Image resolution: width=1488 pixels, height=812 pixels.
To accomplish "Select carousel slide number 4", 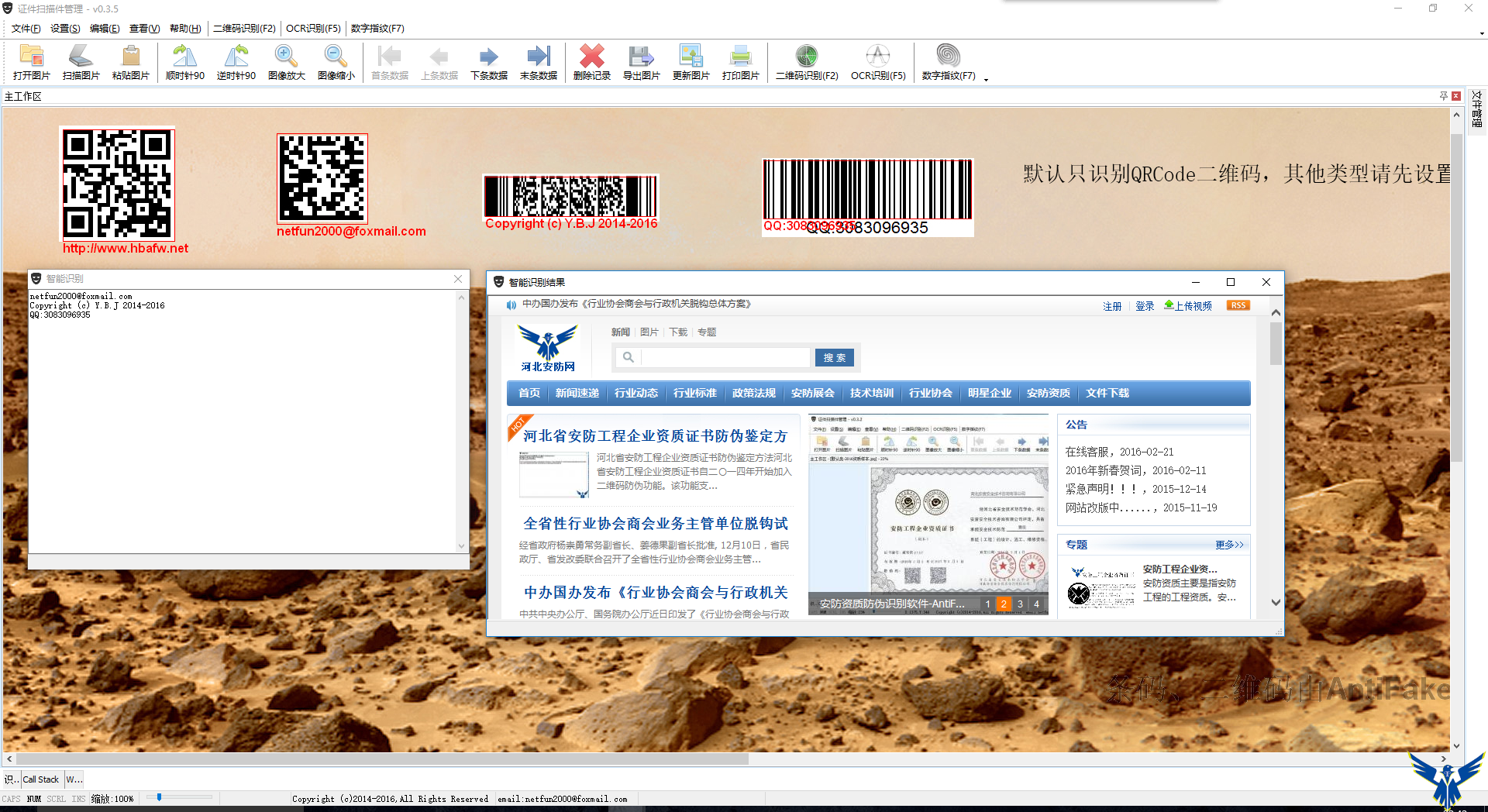I will (x=1036, y=604).
